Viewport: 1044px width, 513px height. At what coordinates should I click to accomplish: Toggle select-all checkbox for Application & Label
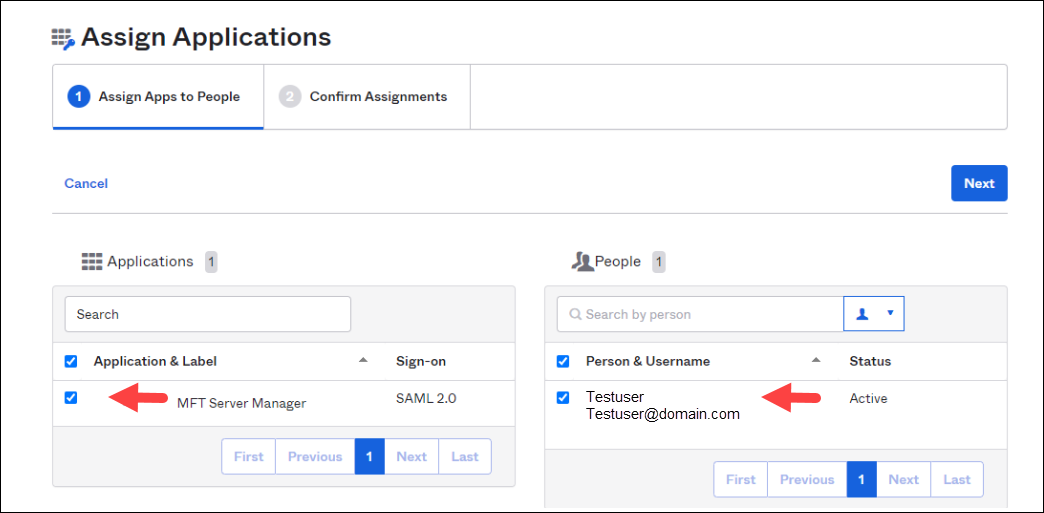tap(71, 362)
